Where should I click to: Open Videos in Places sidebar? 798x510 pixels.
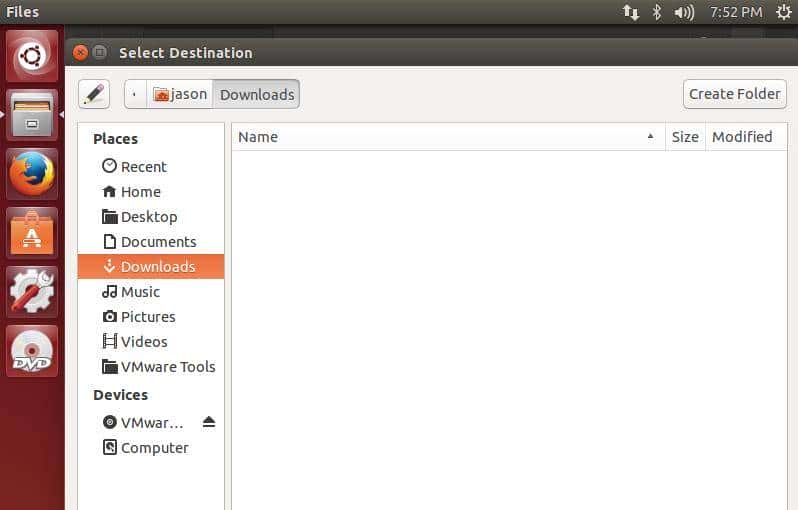pos(151,342)
